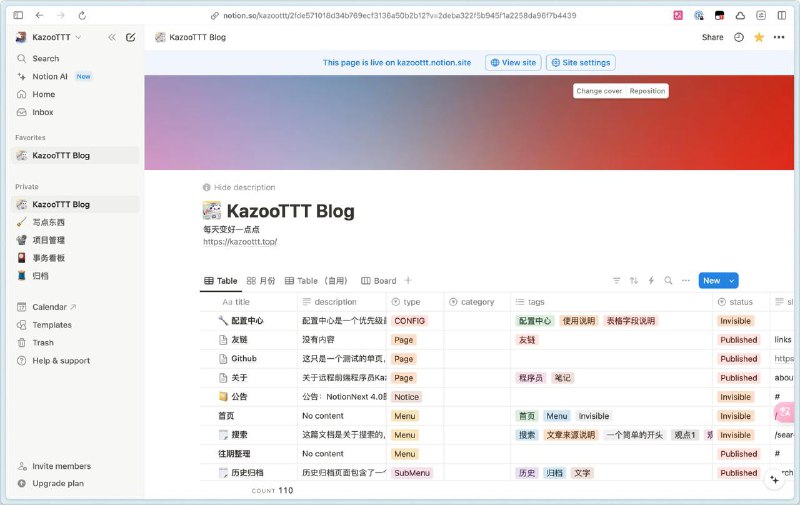Screen dimensions: 800x505
Task: Open Site settings
Action: pyautogui.click(x=581, y=63)
